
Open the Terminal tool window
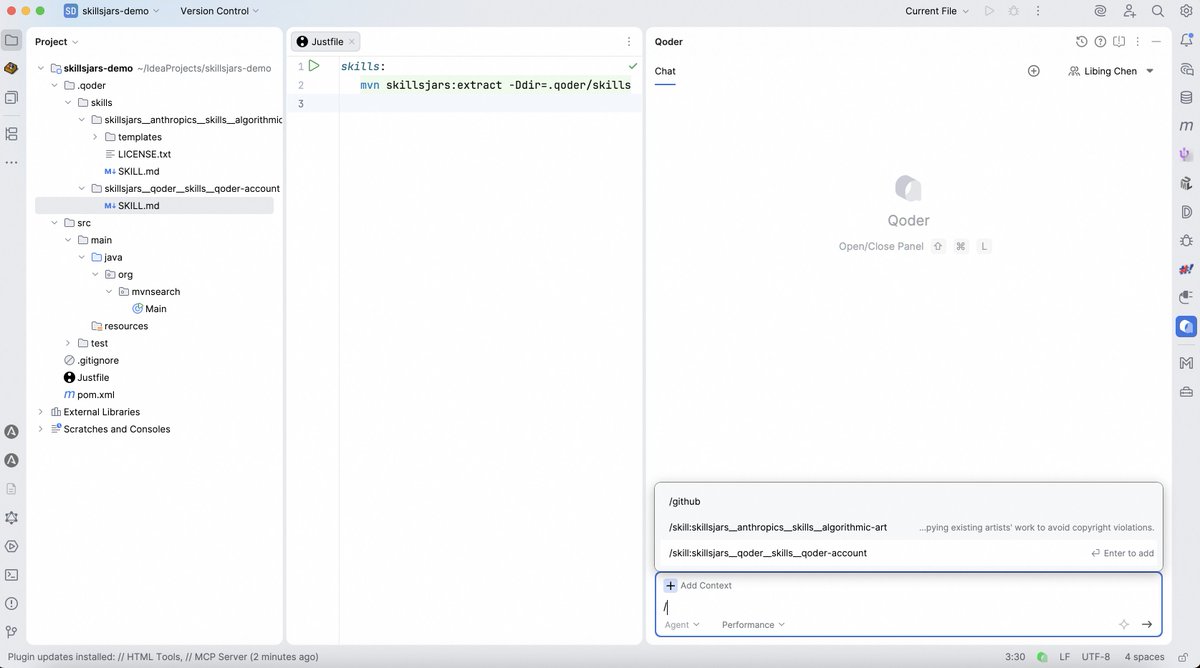[x=11, y=575]
